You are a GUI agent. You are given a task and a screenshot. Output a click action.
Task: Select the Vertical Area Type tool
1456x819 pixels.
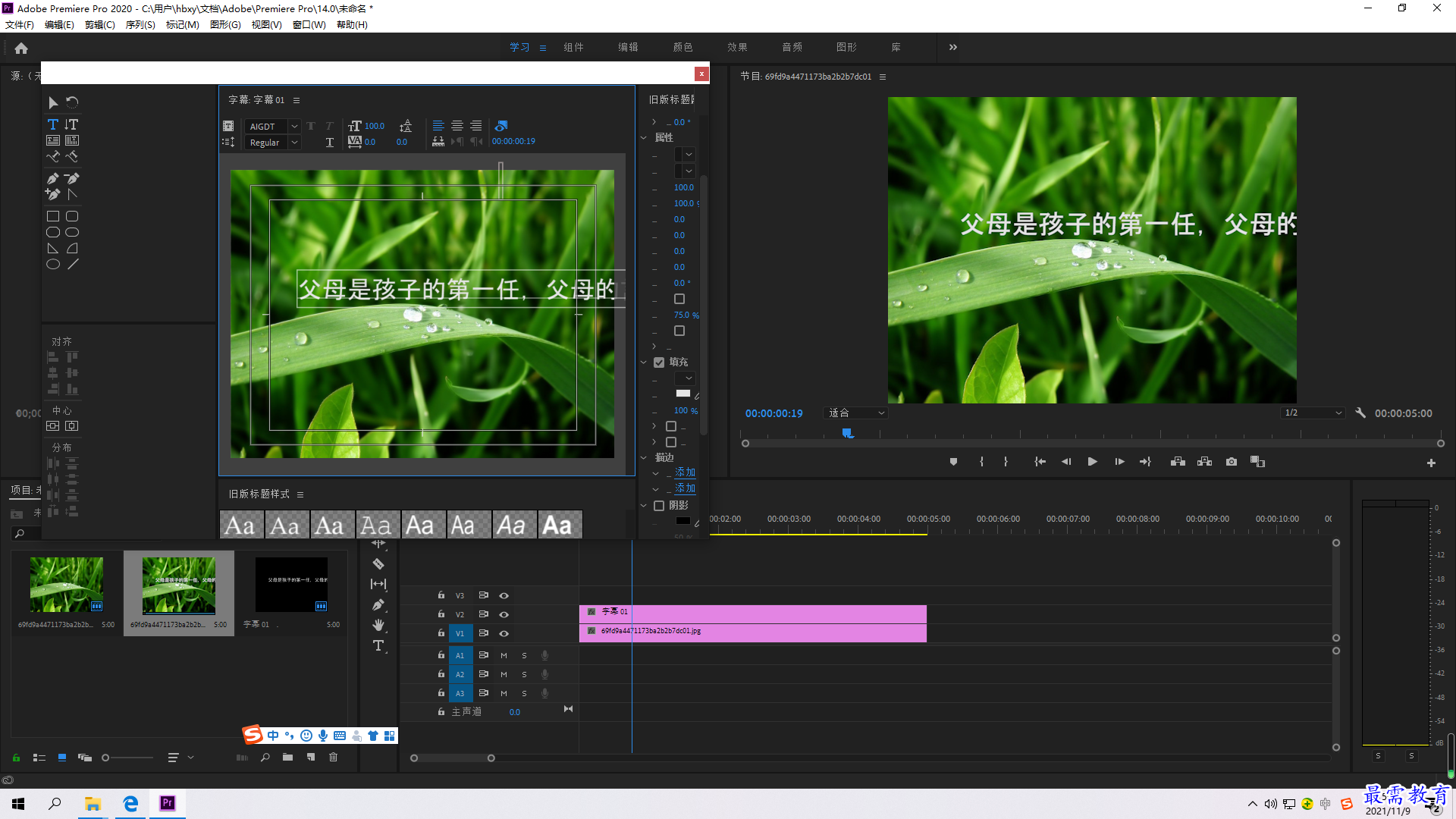(72, 140)
